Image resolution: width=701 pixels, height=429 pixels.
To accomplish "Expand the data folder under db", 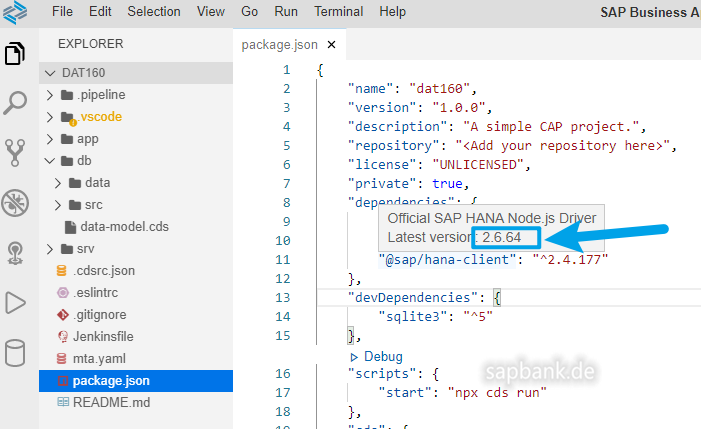I will coord(58,183).
